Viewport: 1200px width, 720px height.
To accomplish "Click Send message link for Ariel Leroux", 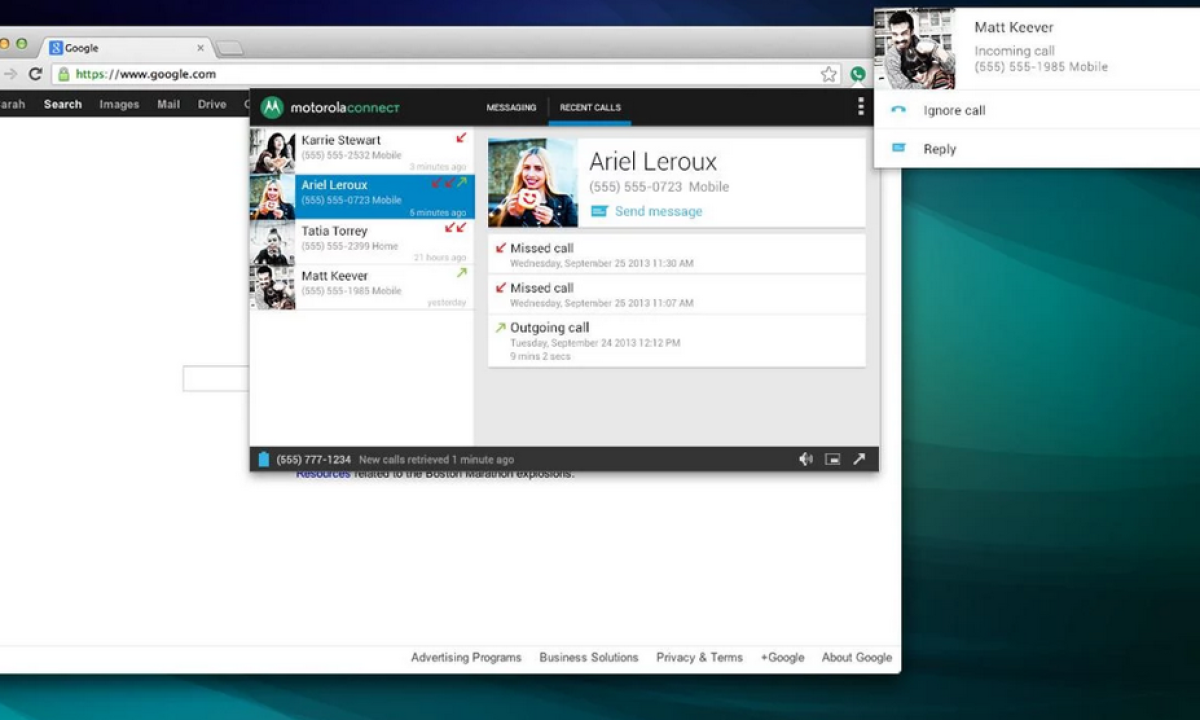I will pyautogui.click(x=657, y=211).
